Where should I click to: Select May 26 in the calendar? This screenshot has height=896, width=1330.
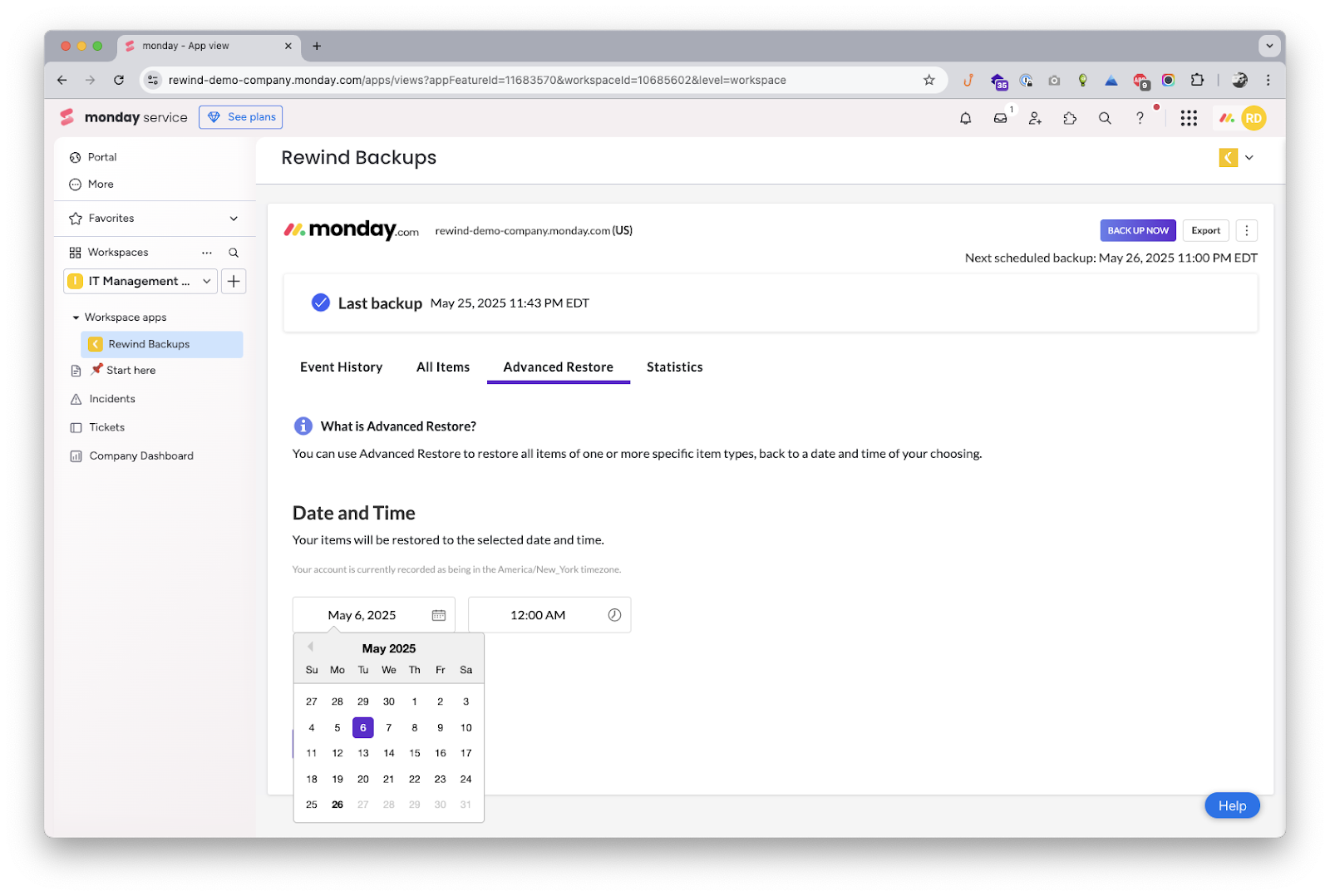[337, 805]
